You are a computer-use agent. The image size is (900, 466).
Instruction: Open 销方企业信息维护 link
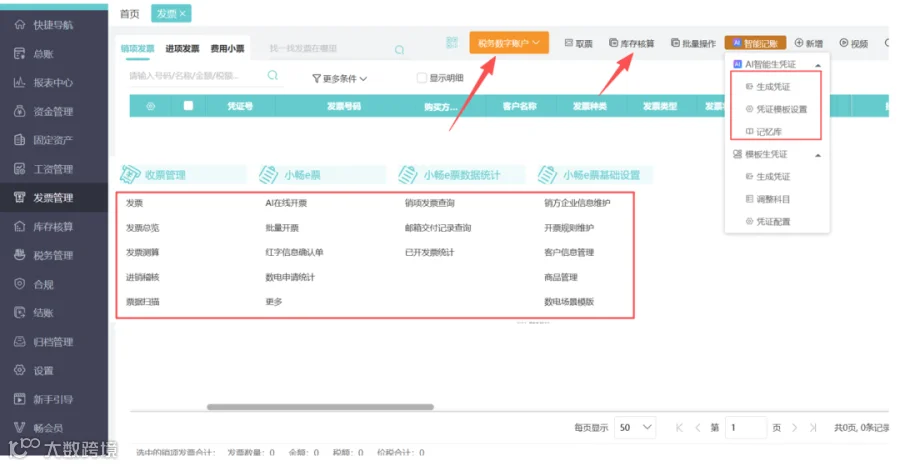(x=577, y=203)
